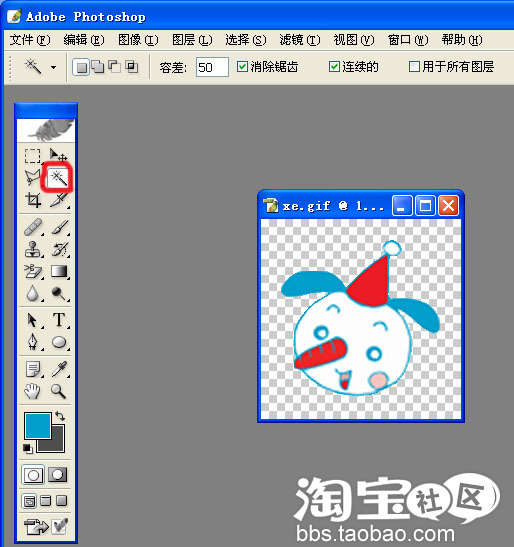Choose the Clone Stamp tool
The image size is (514, 547).
[x=32, y=249]
